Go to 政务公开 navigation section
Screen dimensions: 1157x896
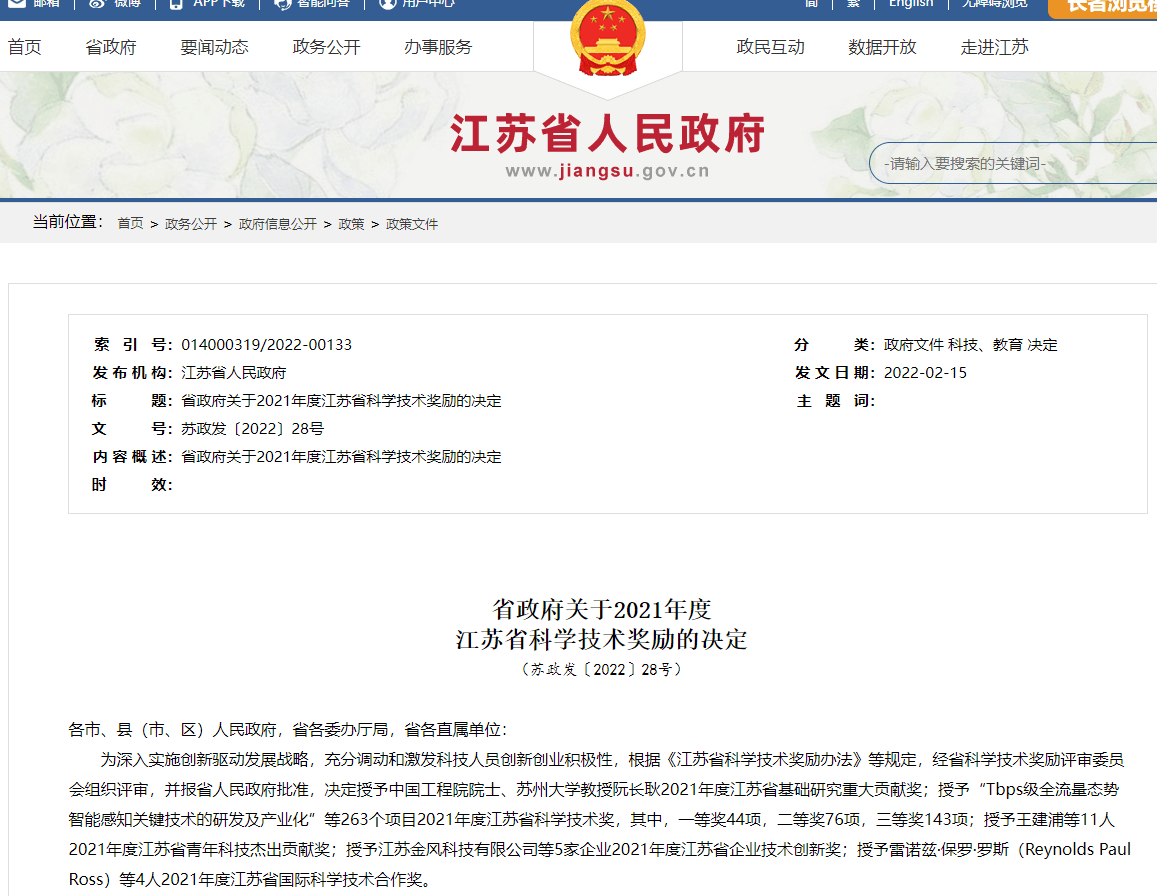(326, 47)
